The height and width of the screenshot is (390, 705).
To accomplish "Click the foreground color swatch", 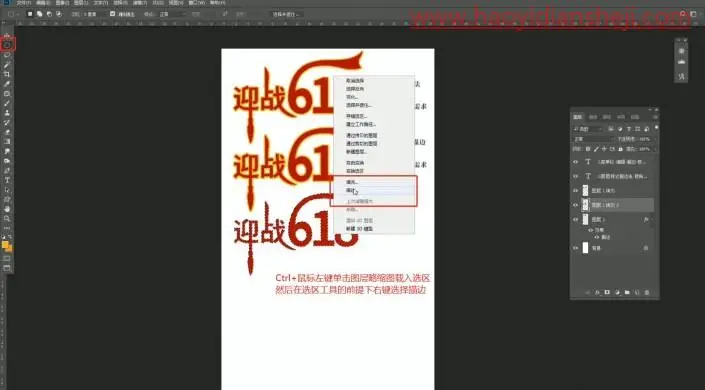I will 5,245.
